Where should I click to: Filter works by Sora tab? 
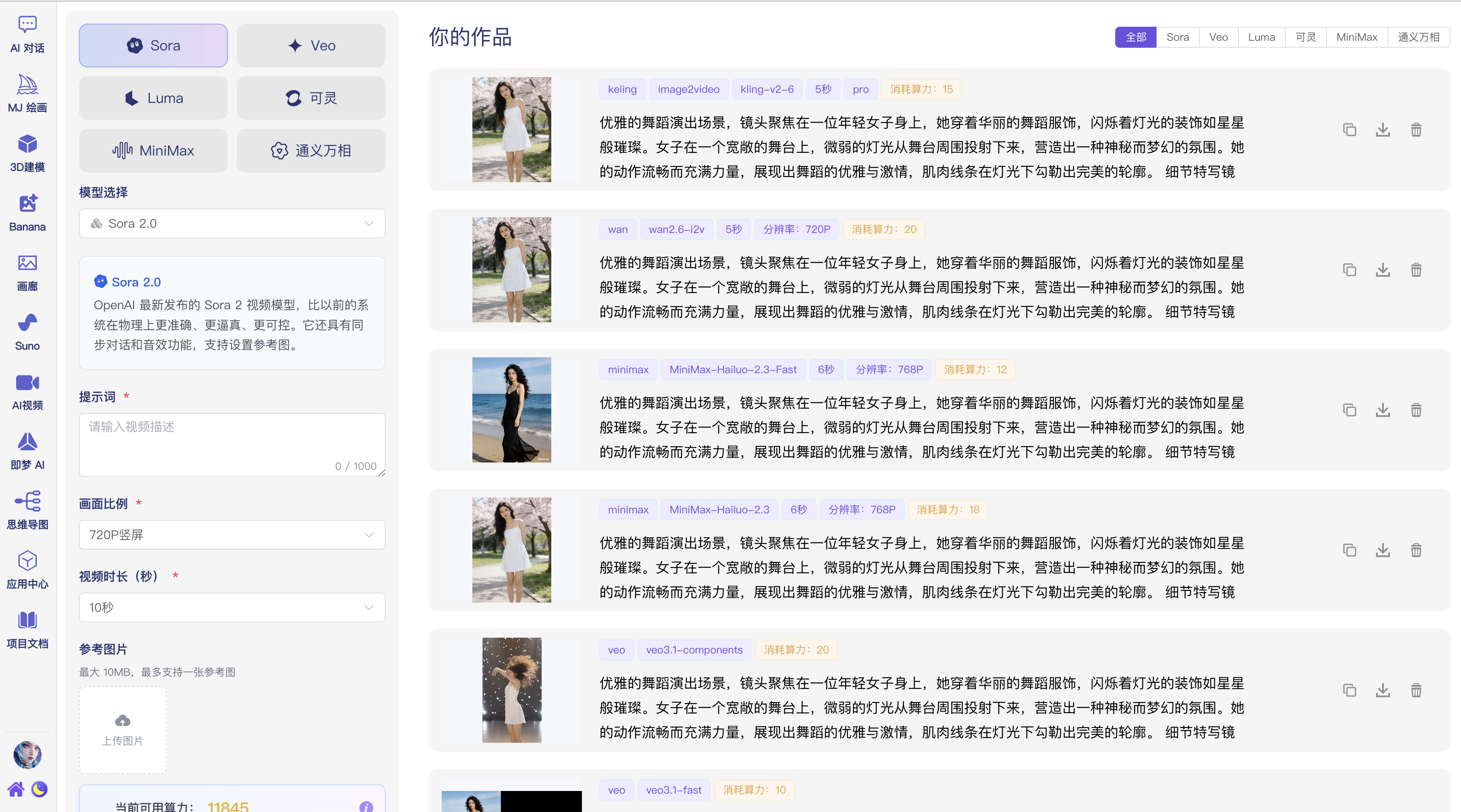point(1177,37)
